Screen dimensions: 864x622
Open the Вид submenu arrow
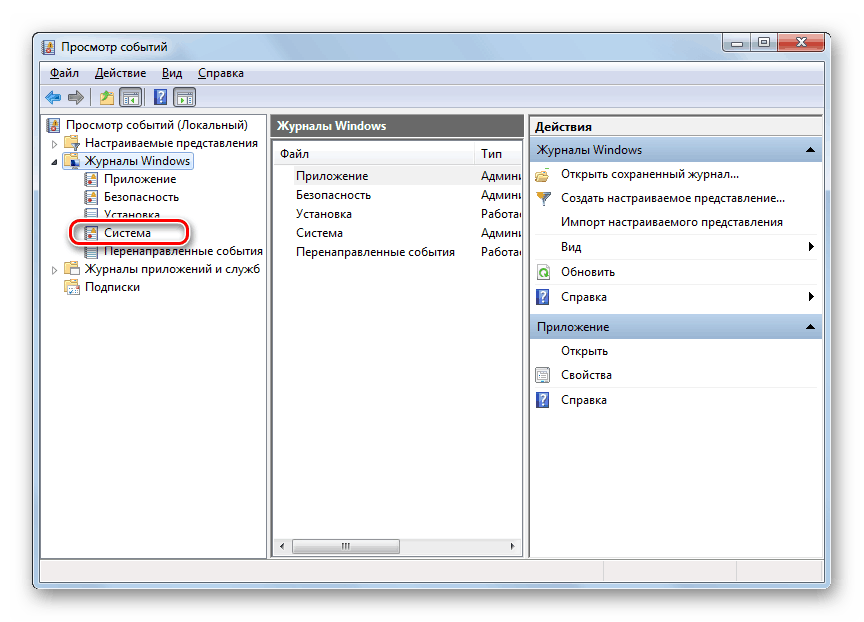tap(811, 246)
